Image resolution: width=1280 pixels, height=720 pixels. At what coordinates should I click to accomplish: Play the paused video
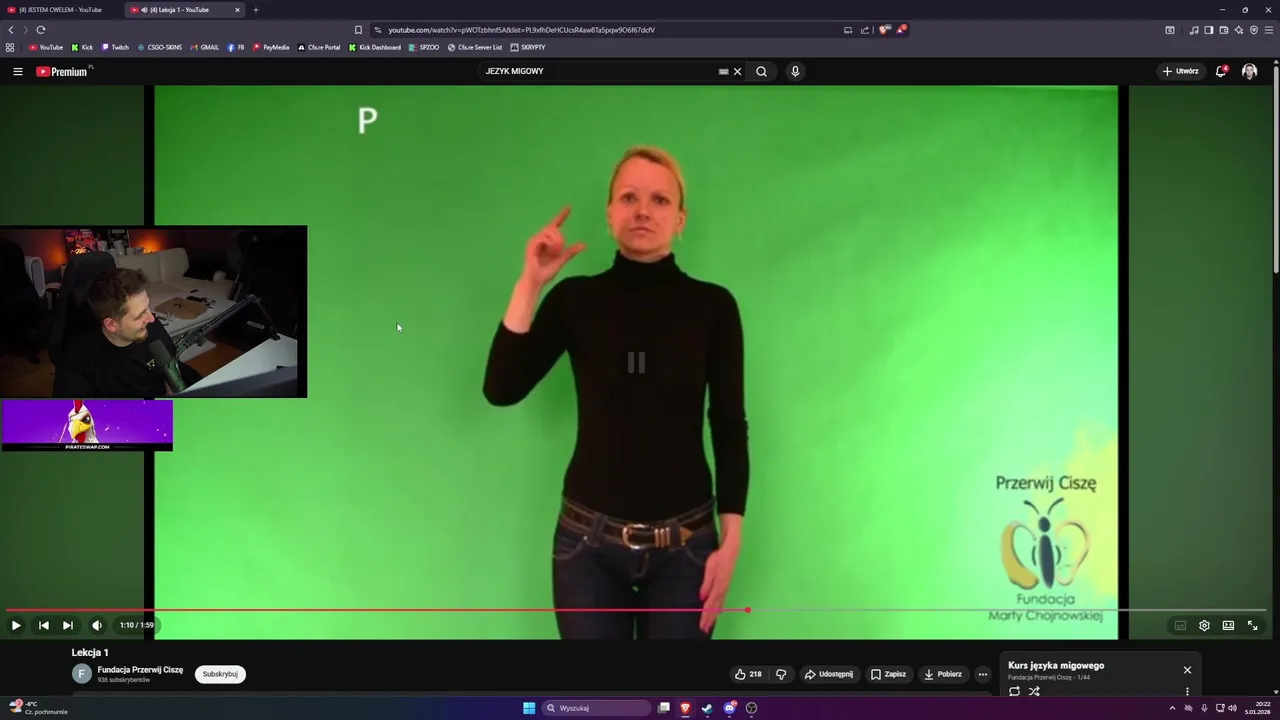(16, 625)
